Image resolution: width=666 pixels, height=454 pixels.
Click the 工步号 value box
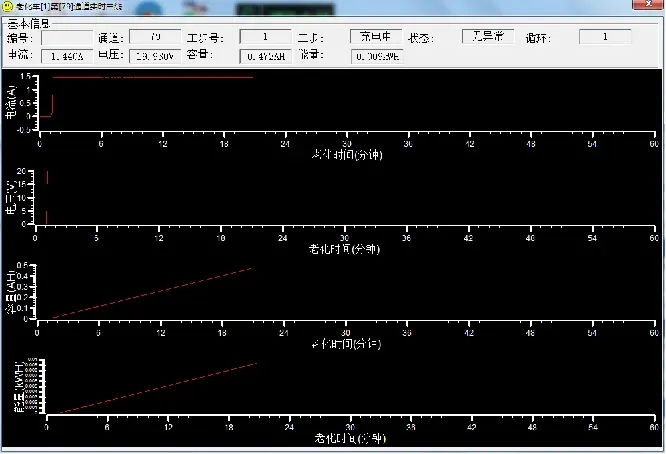point(265,37)
